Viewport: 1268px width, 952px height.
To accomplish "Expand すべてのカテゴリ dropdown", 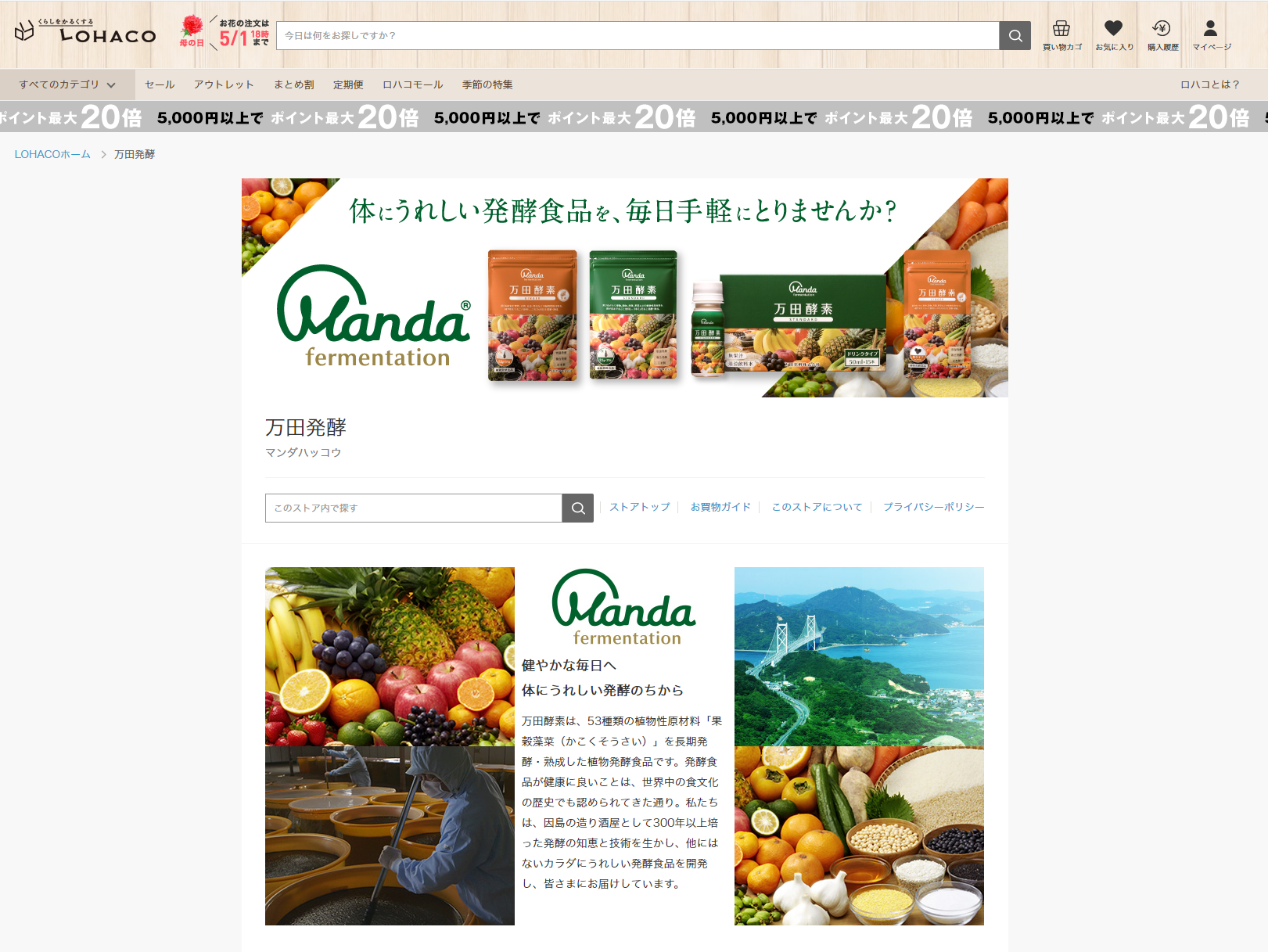I will 67,84.
